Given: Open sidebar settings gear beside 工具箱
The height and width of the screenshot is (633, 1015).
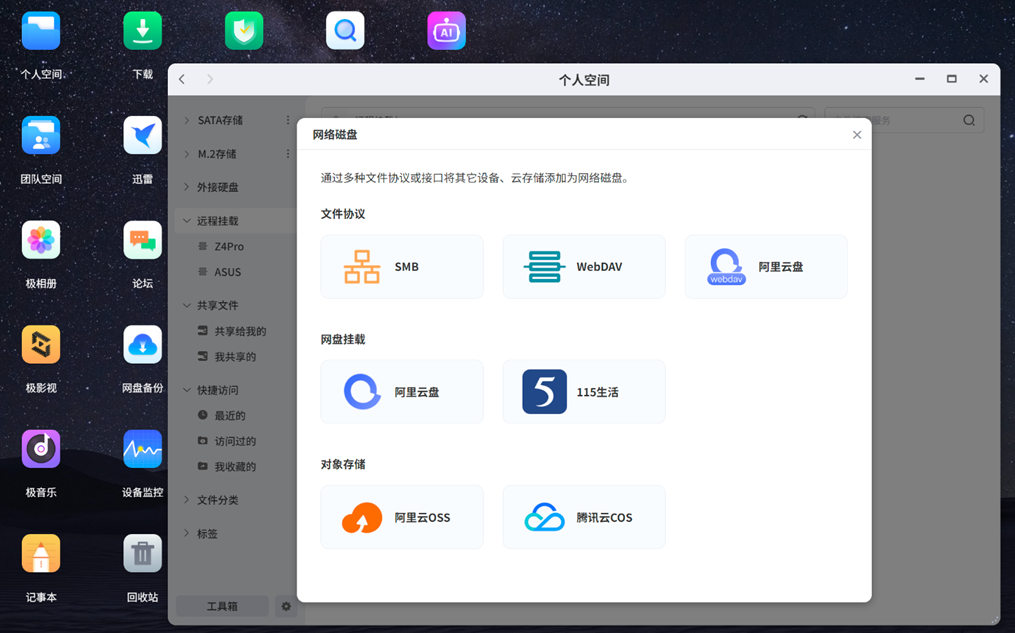Looking at the screenshot, I should pos(286,606).
